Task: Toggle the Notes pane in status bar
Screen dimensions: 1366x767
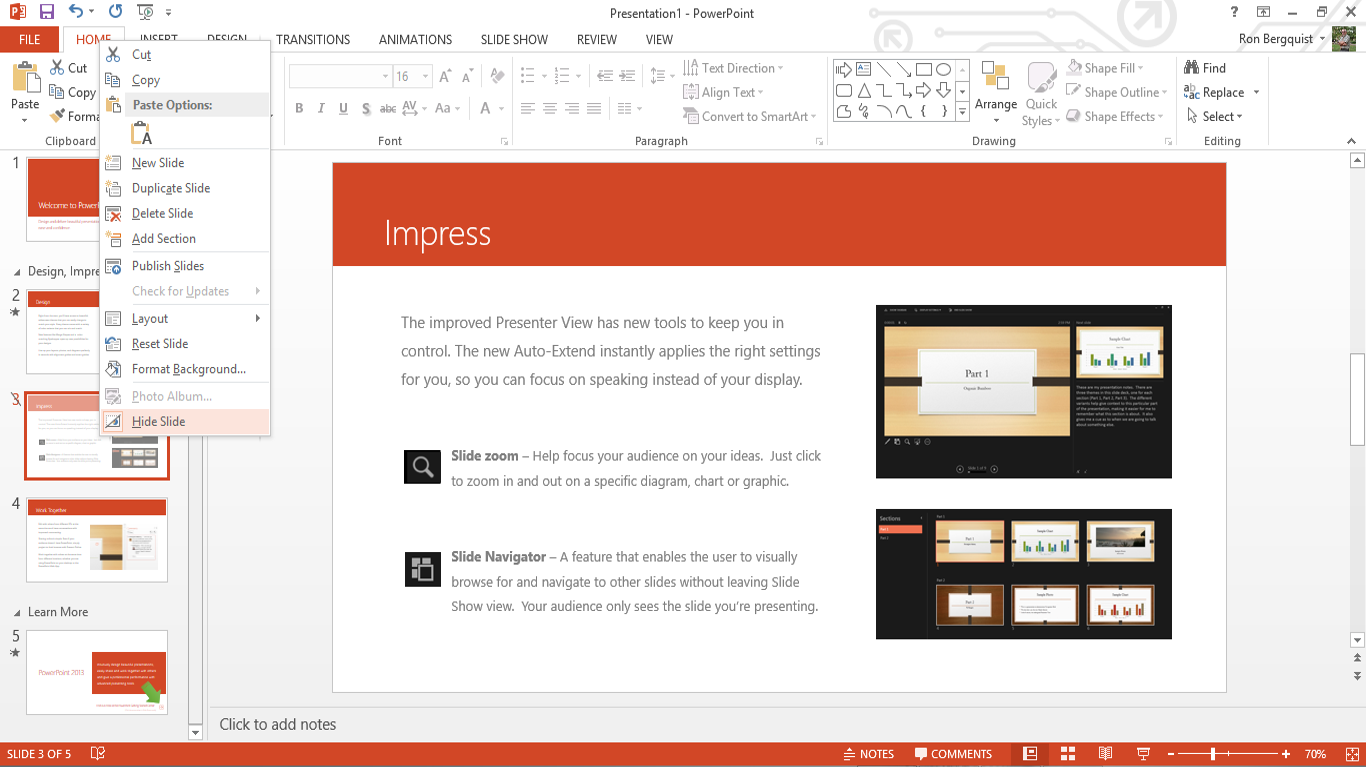Action: (x=868, y=754)
